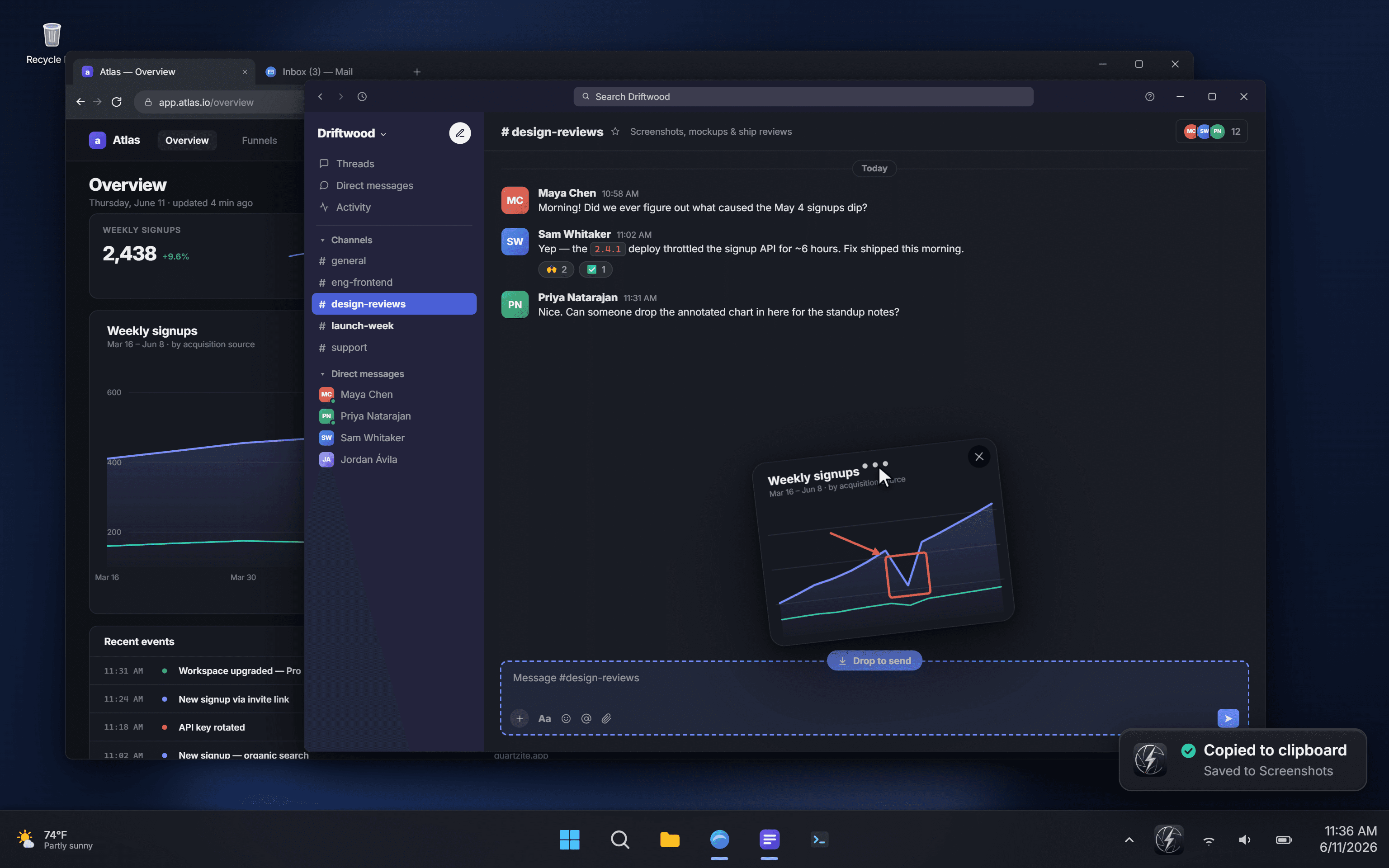Open Direct messages in sidebar

[x=394, y=185]
